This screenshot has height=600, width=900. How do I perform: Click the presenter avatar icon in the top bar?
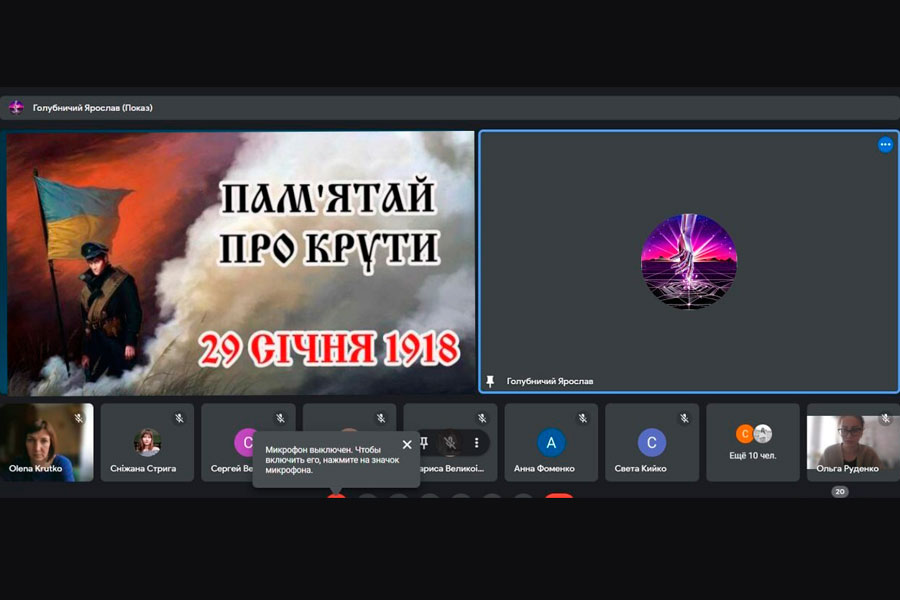16,107
